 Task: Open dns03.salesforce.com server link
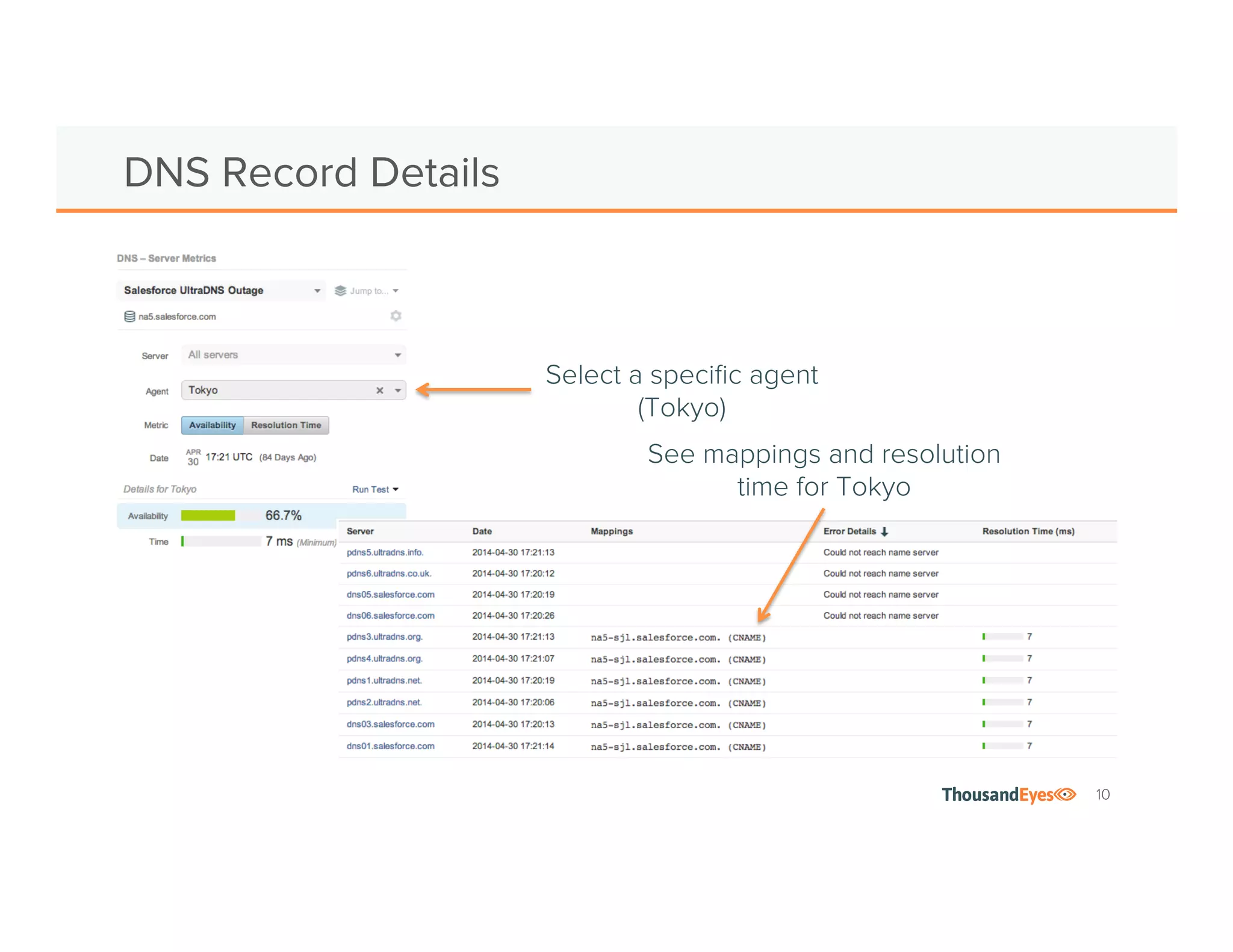pyautogui.click(x=390, y=725)
